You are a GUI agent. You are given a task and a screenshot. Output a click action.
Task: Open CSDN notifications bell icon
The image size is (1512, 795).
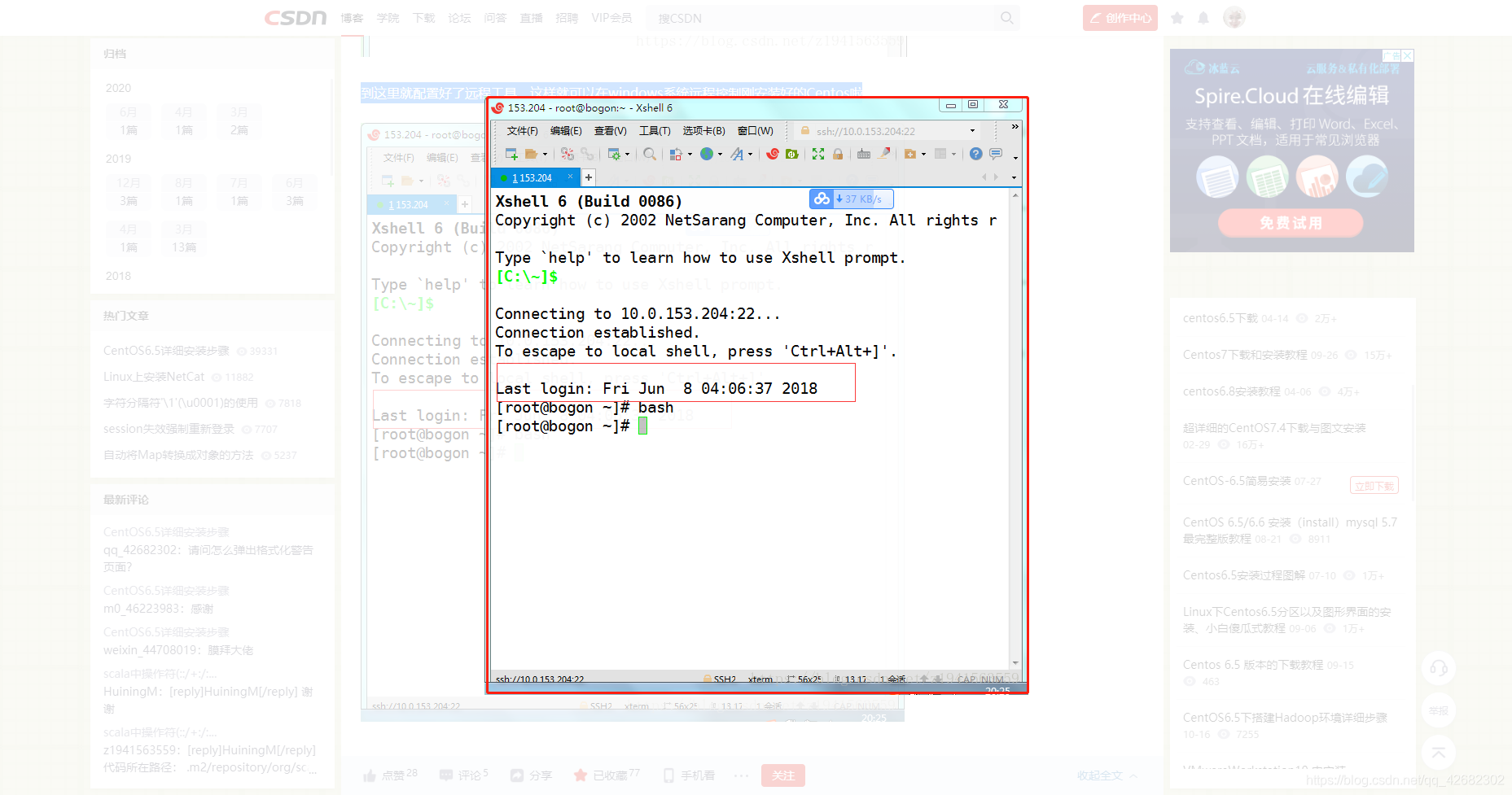pos(1203,18)
